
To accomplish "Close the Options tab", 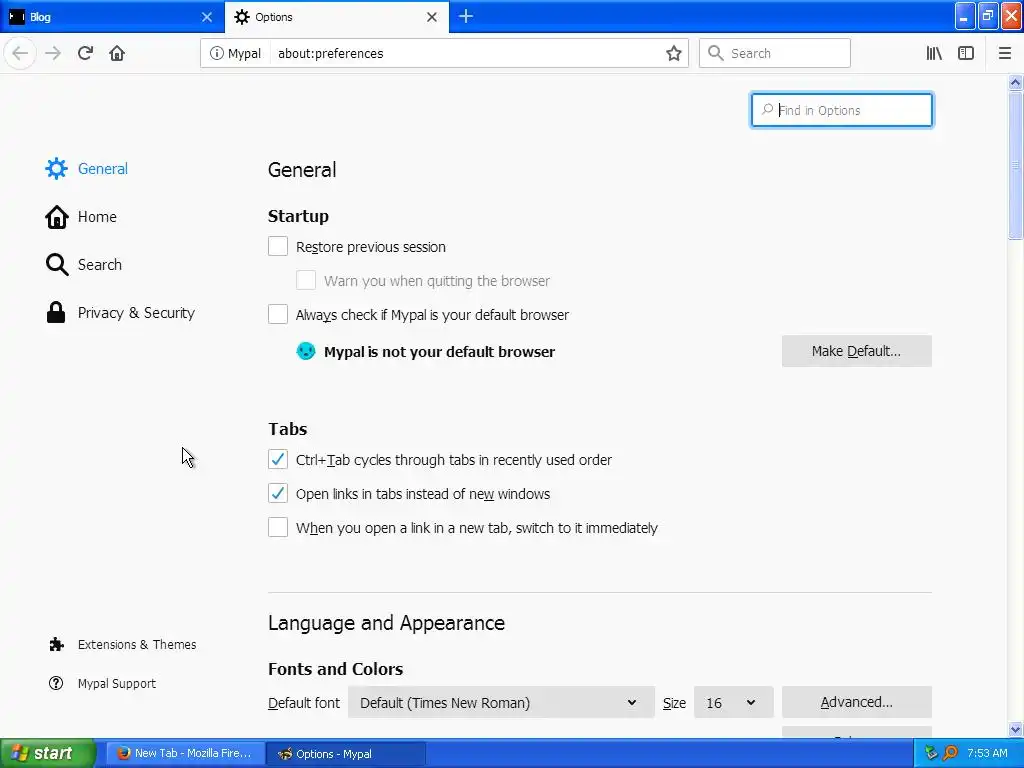I will [x=432, y=17].
